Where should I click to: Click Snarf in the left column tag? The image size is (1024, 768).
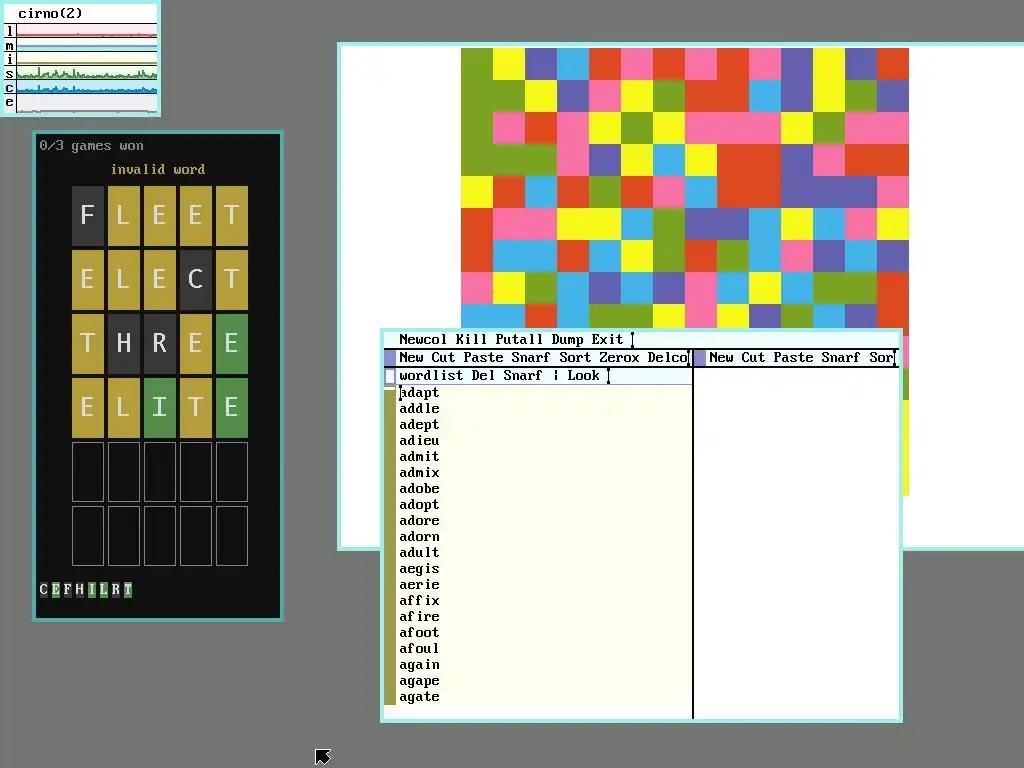pyautogui.click(x=531, y=357)
